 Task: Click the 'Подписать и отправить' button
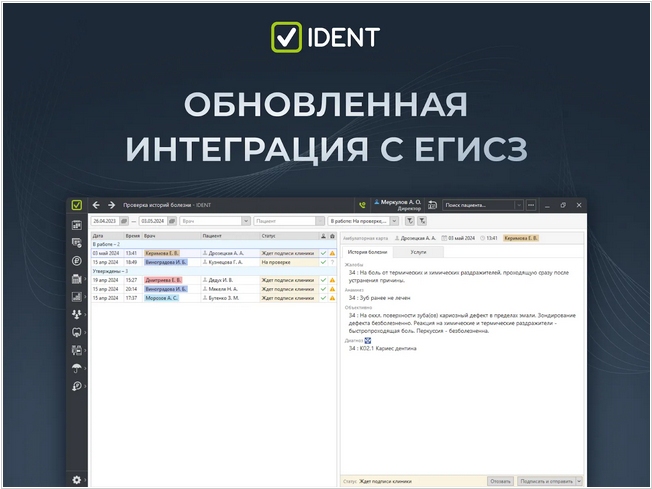point(546,481)
